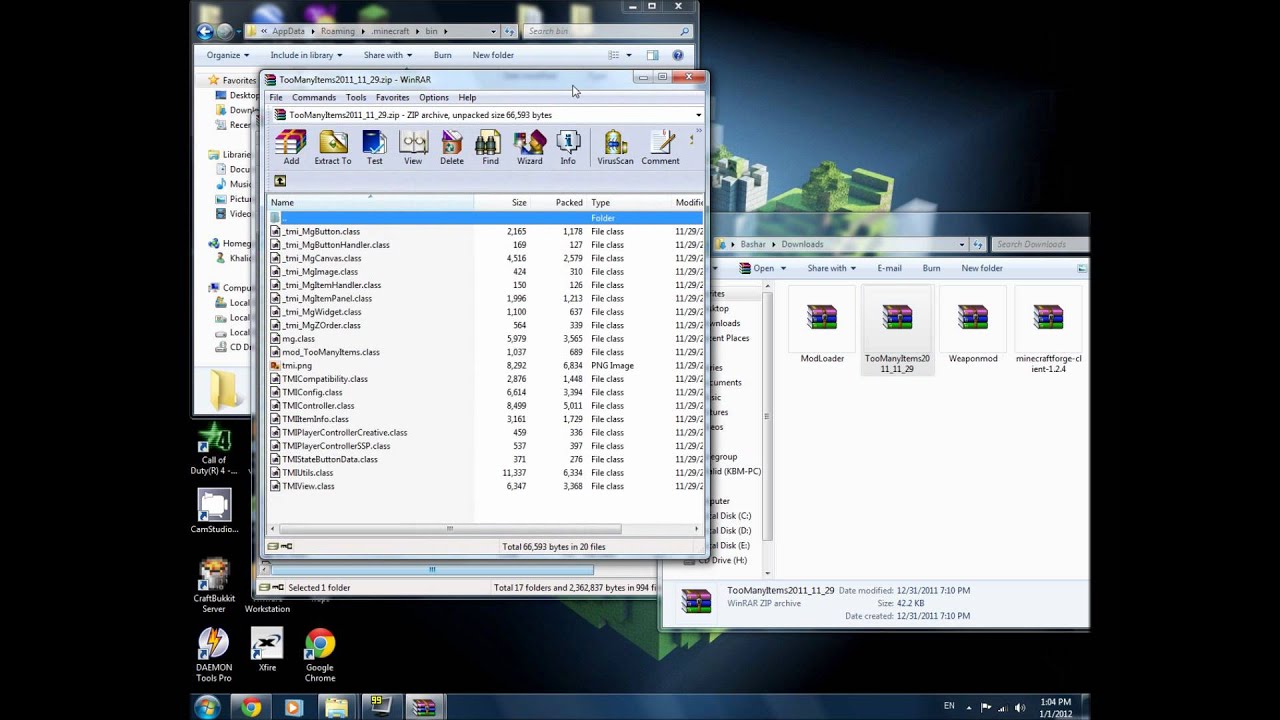This screenshot has width=1280, height=720.
Task: Open WinRAR Commands menu
Action: click(314, 97)
